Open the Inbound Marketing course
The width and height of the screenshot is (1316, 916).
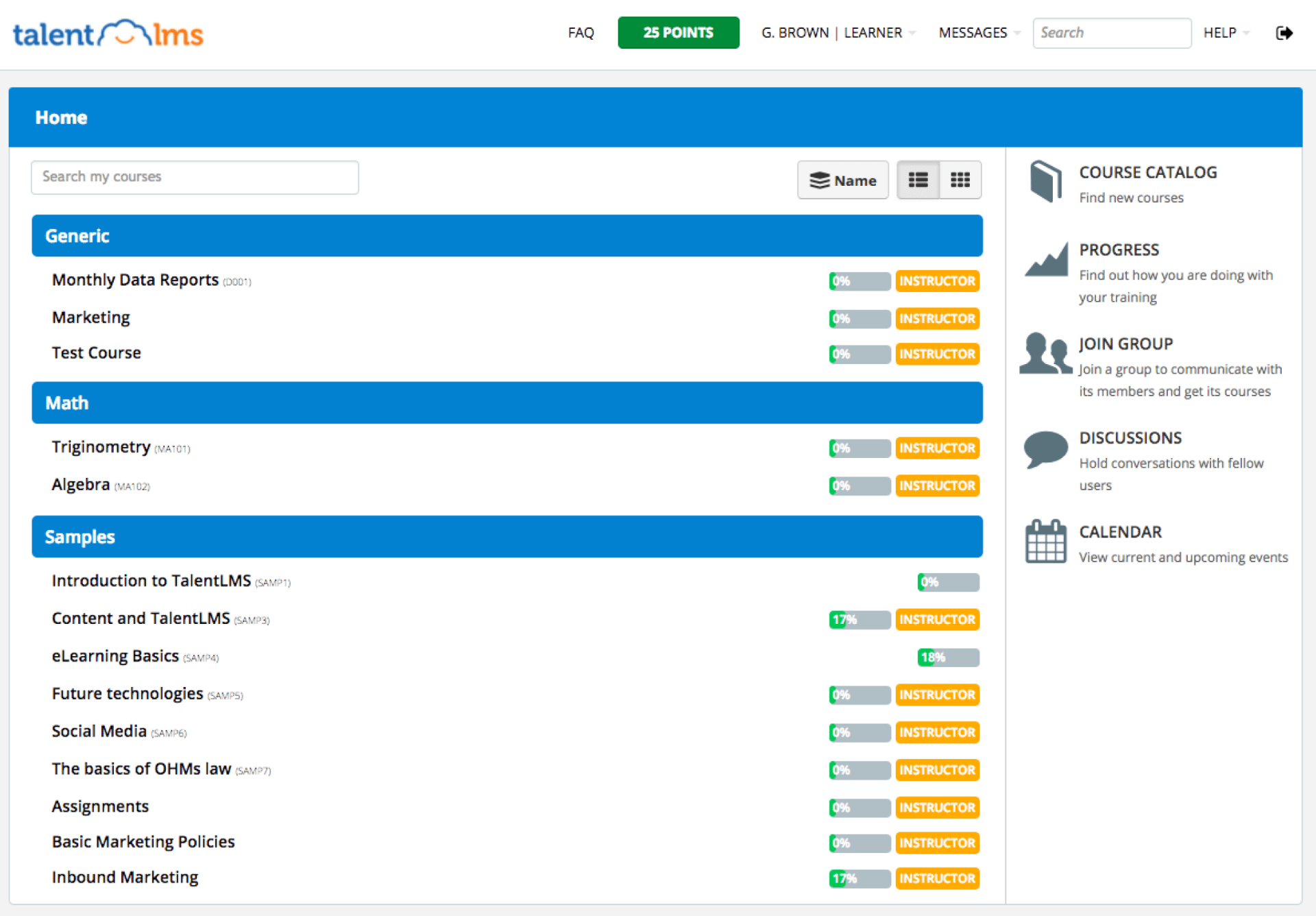click(x=125, y=878)
